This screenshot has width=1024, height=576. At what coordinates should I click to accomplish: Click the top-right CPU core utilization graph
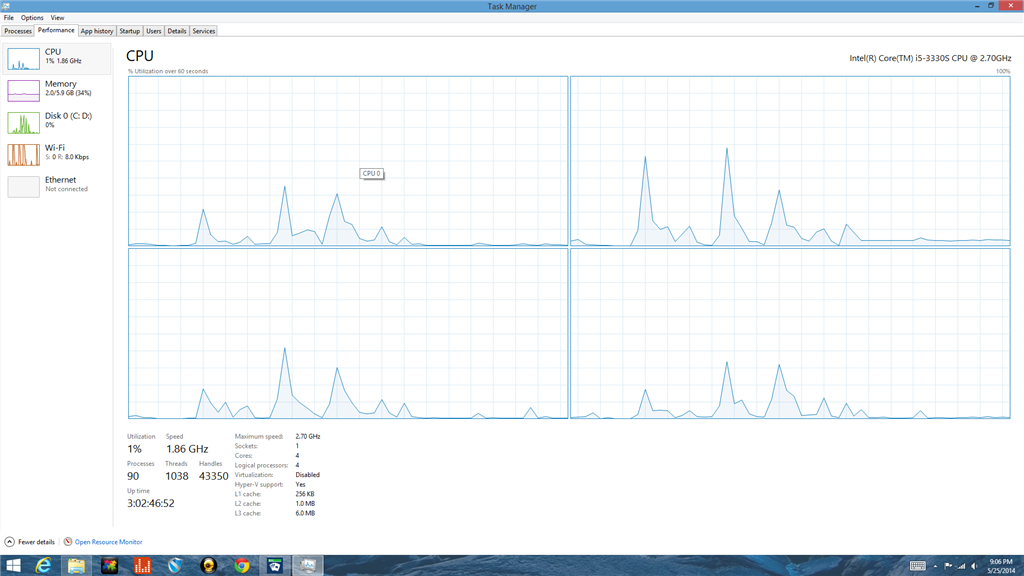tap(790, 161)
